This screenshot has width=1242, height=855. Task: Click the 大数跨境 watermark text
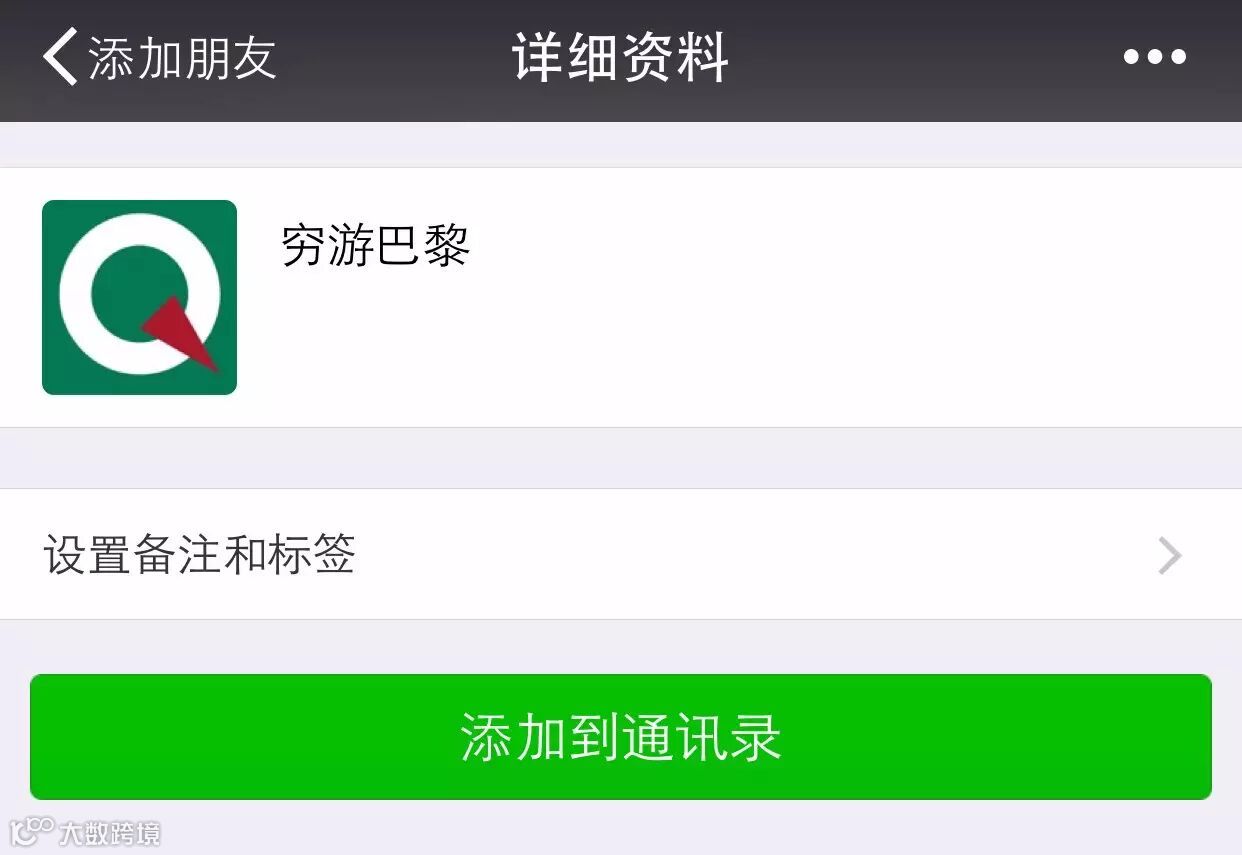(109, 833)
